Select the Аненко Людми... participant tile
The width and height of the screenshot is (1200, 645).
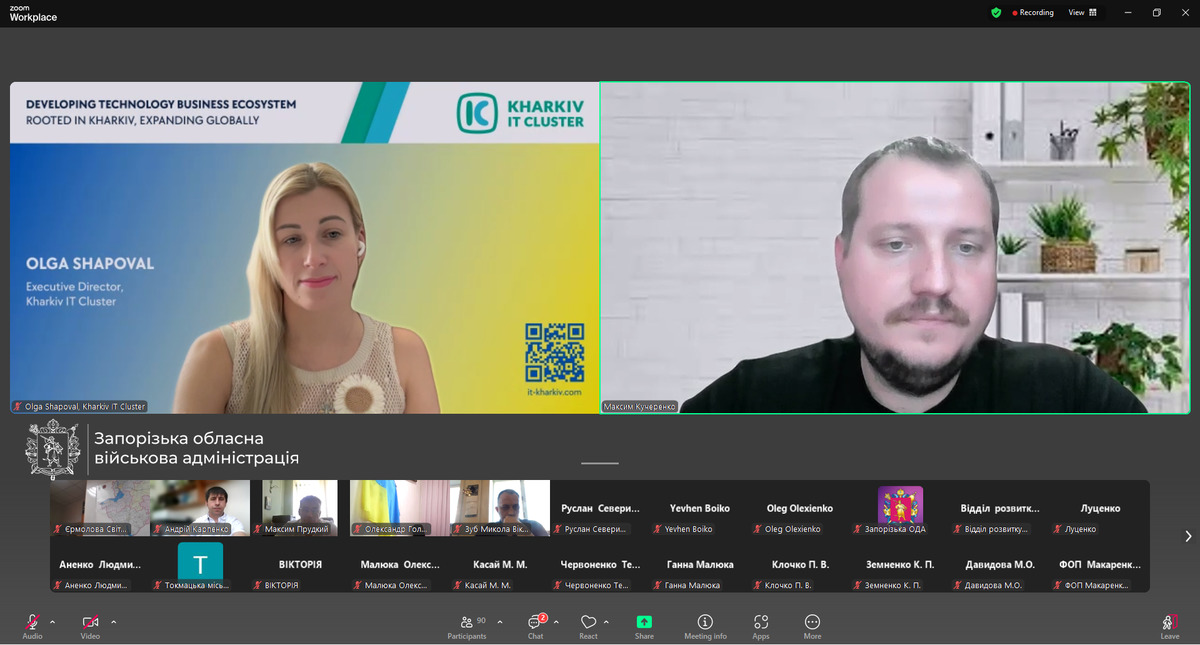(100, 564)
